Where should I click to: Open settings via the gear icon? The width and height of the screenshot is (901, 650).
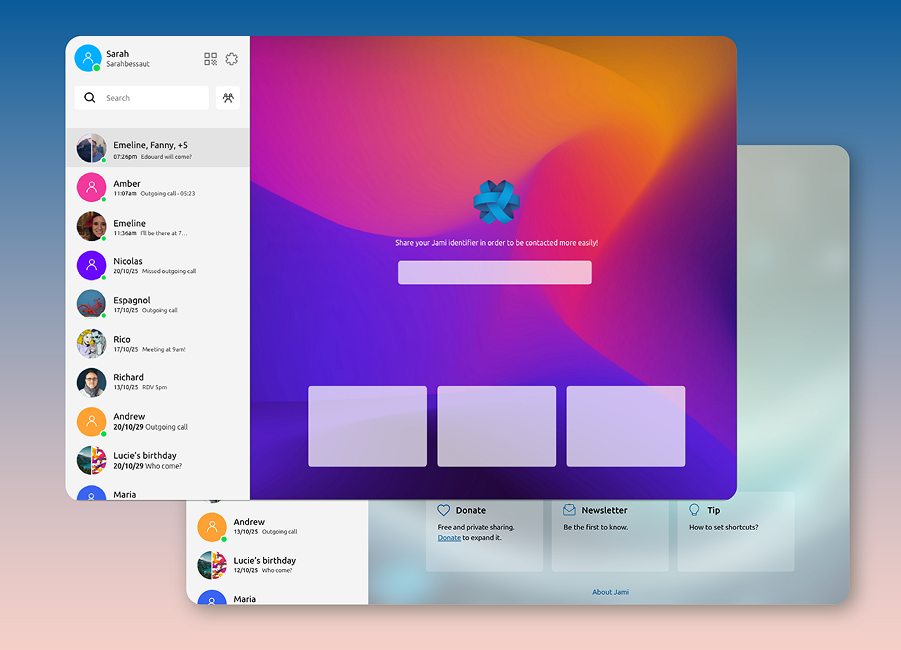(x=232, y=59)
